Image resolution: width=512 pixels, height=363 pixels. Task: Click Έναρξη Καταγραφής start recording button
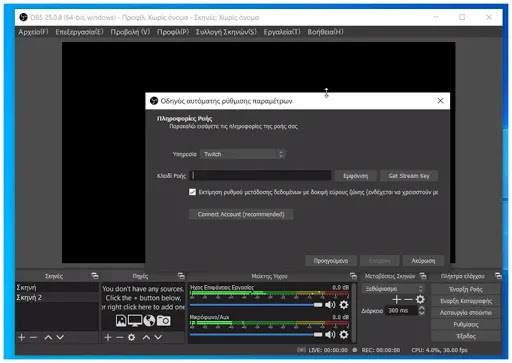[466, 301]
